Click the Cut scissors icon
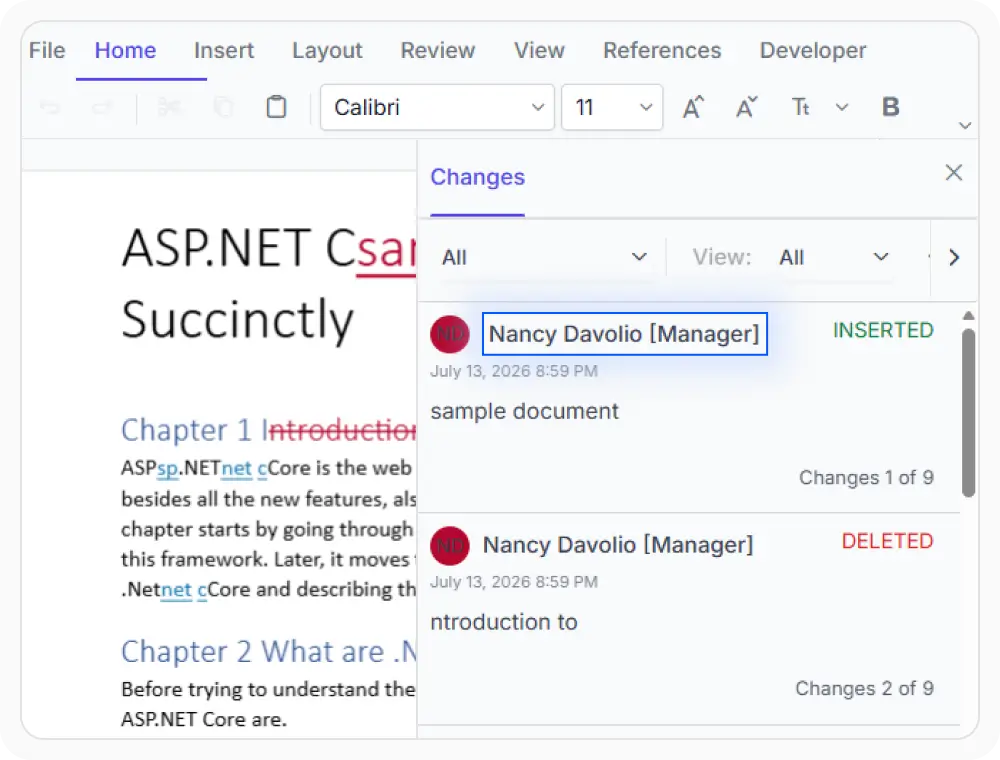This screenshot has width=1000, height=760. coord(169,107)
